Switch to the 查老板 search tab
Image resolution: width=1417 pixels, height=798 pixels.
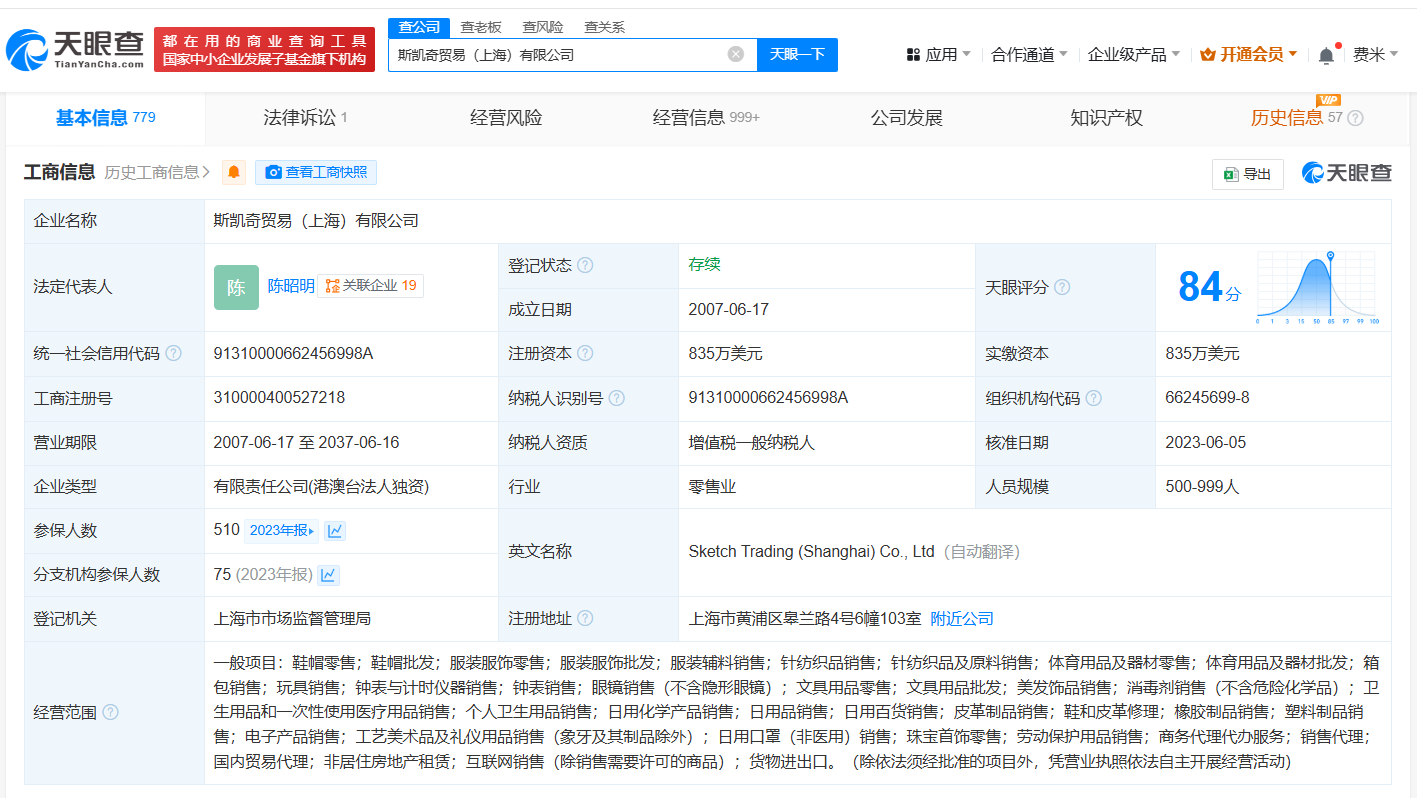[480, 27]
